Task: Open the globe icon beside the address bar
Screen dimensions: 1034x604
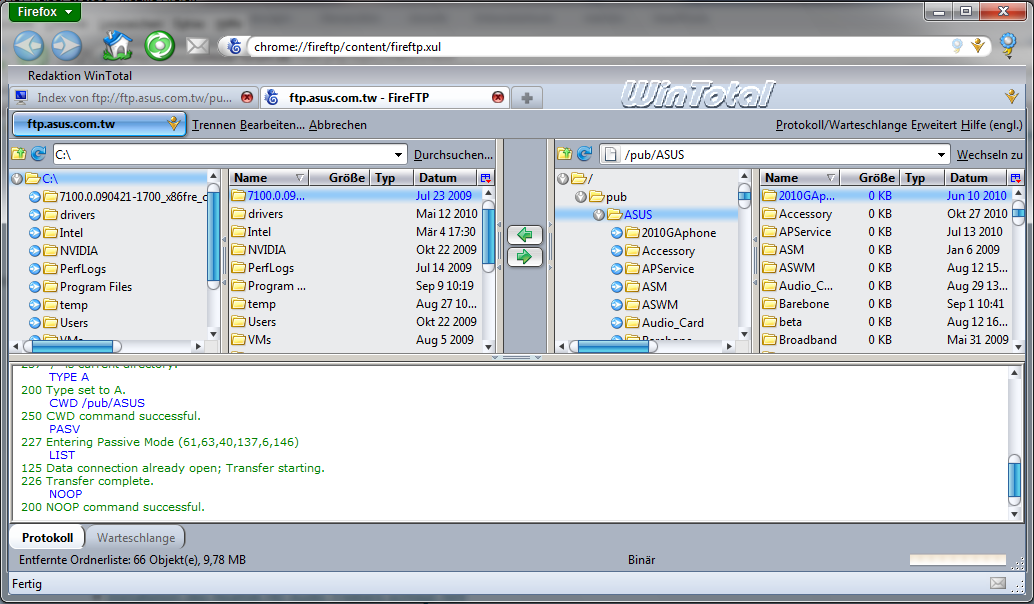Action: point(1008,45)
